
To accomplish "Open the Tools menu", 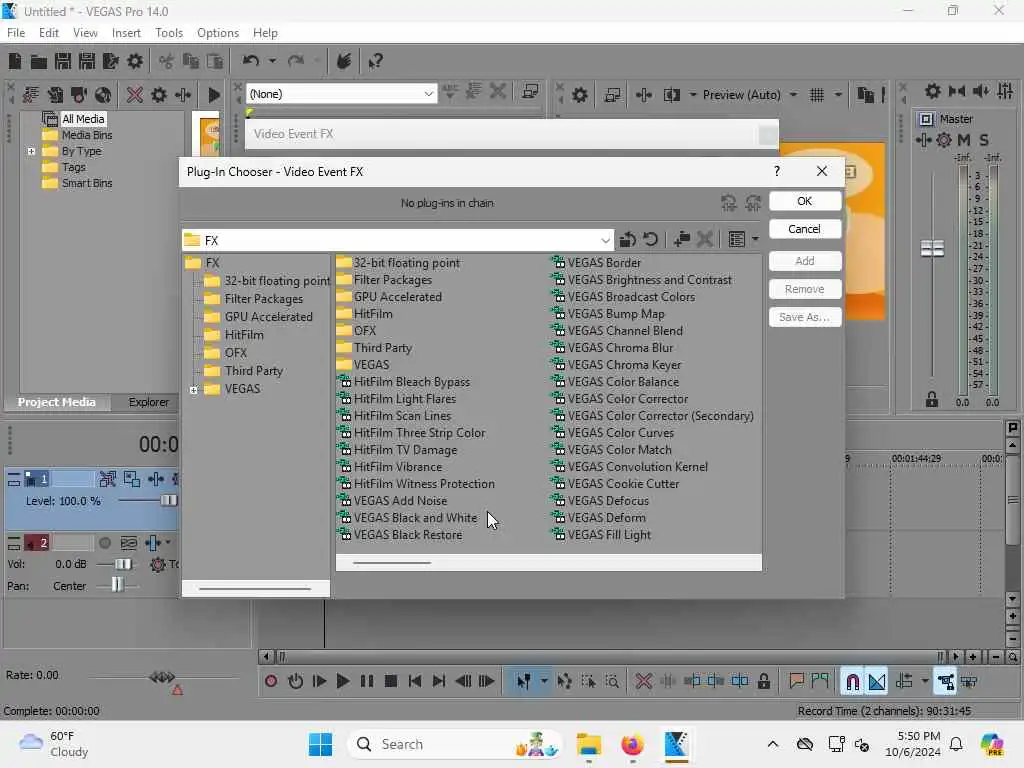I will pyautogui.click(x=169, y=33).
